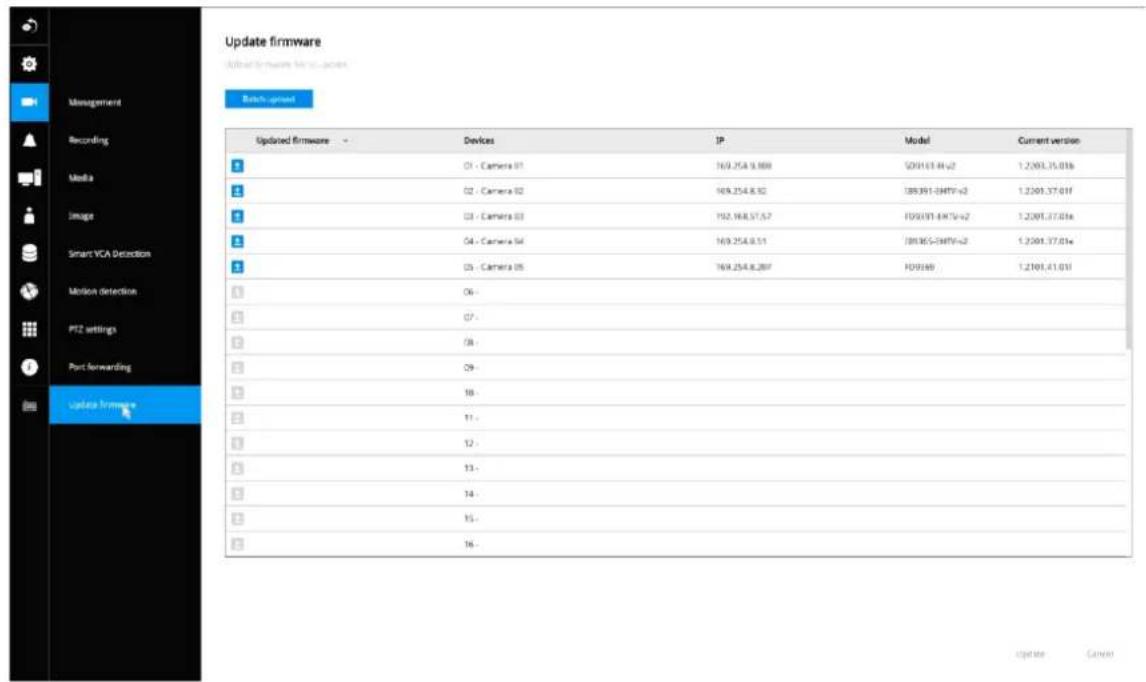Open the Media menu item

click(81, 178)
